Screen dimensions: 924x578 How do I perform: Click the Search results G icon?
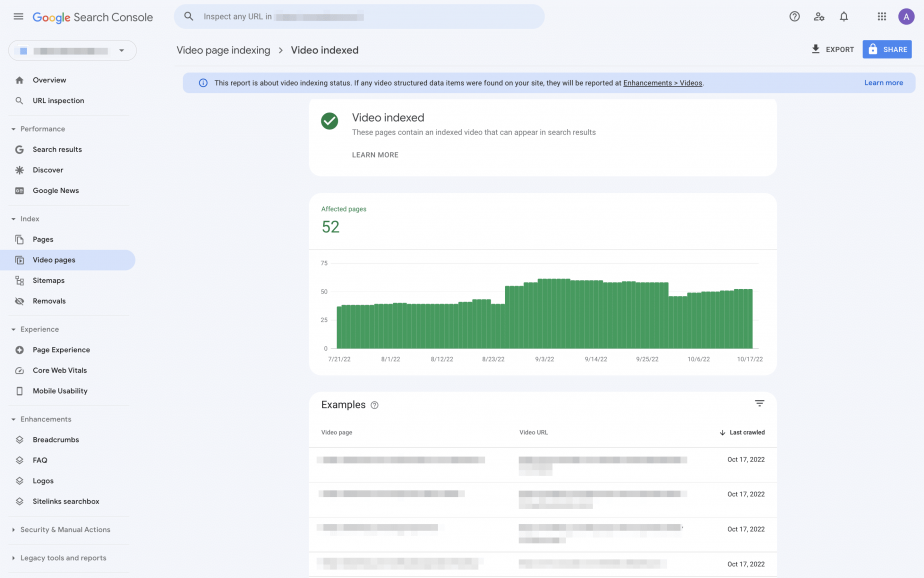pyautogui.click(x=19, y=150)
